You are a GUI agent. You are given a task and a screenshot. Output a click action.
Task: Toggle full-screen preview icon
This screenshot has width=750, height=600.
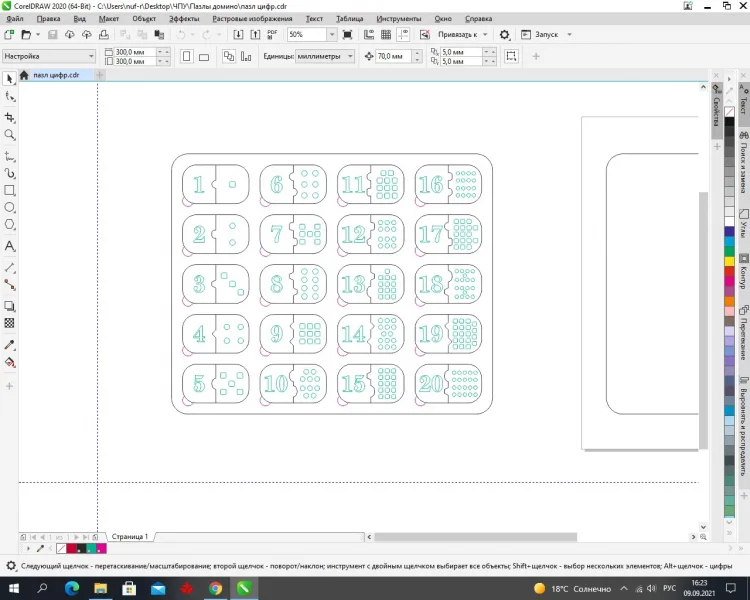pos(348,34)
